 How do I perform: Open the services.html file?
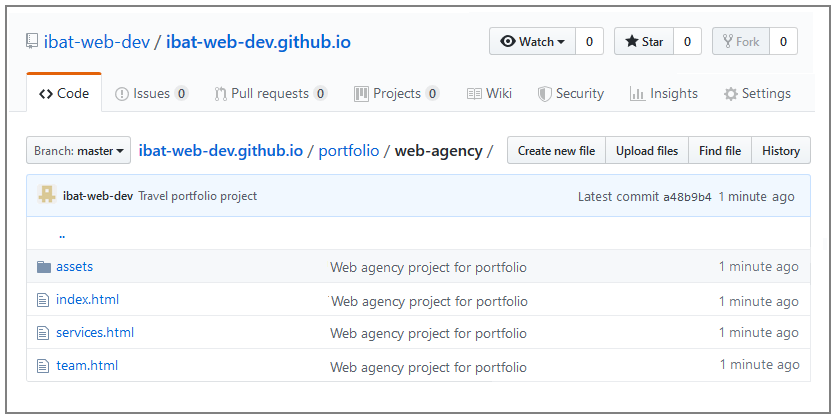tap(95, 333)
